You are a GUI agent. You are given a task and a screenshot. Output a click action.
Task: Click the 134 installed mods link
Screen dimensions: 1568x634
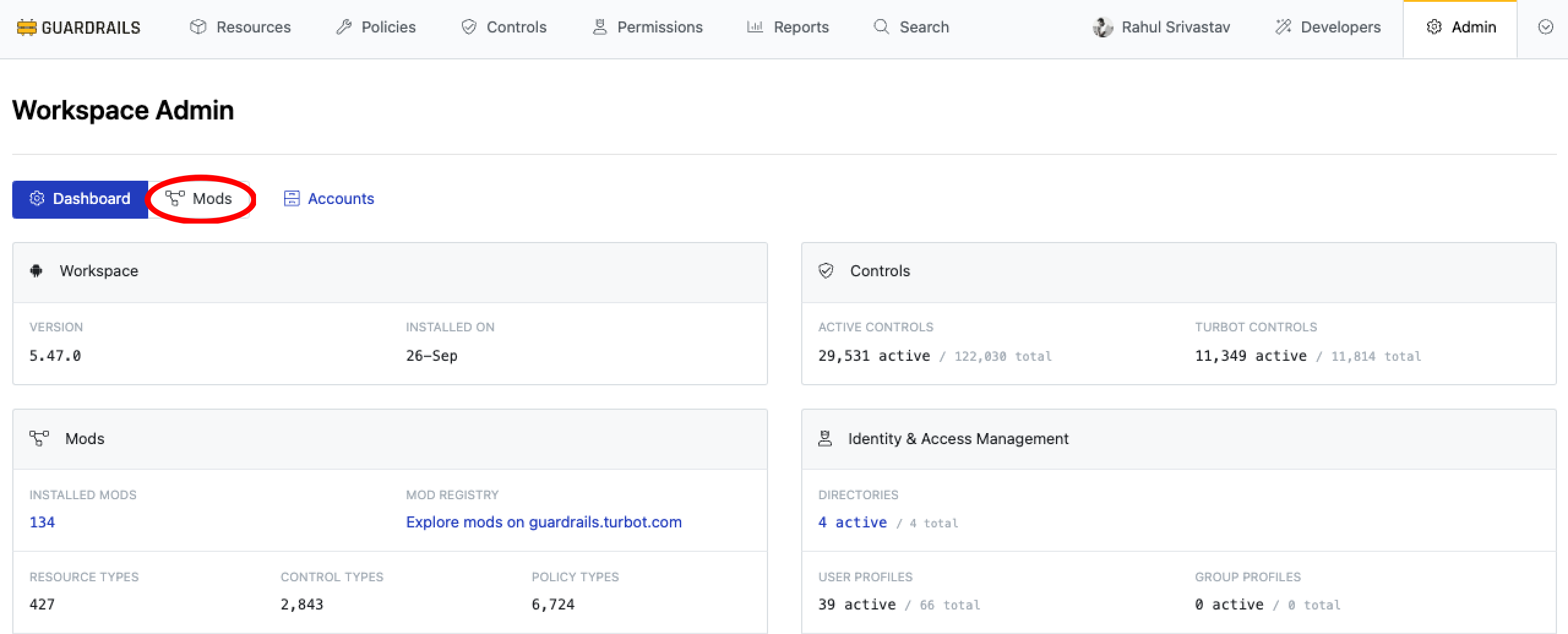pyautogui.click(x=42, y=522)
